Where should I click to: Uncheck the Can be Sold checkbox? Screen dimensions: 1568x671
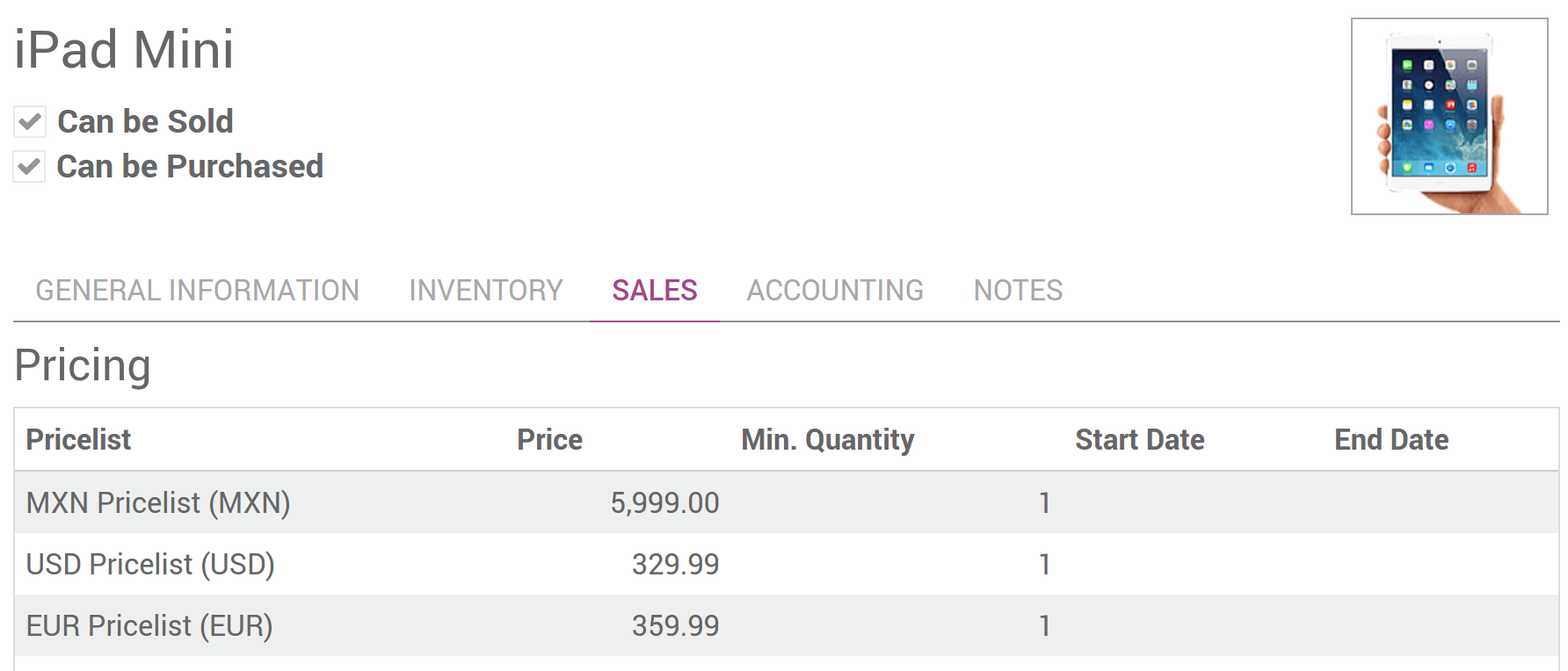(29, 121)
